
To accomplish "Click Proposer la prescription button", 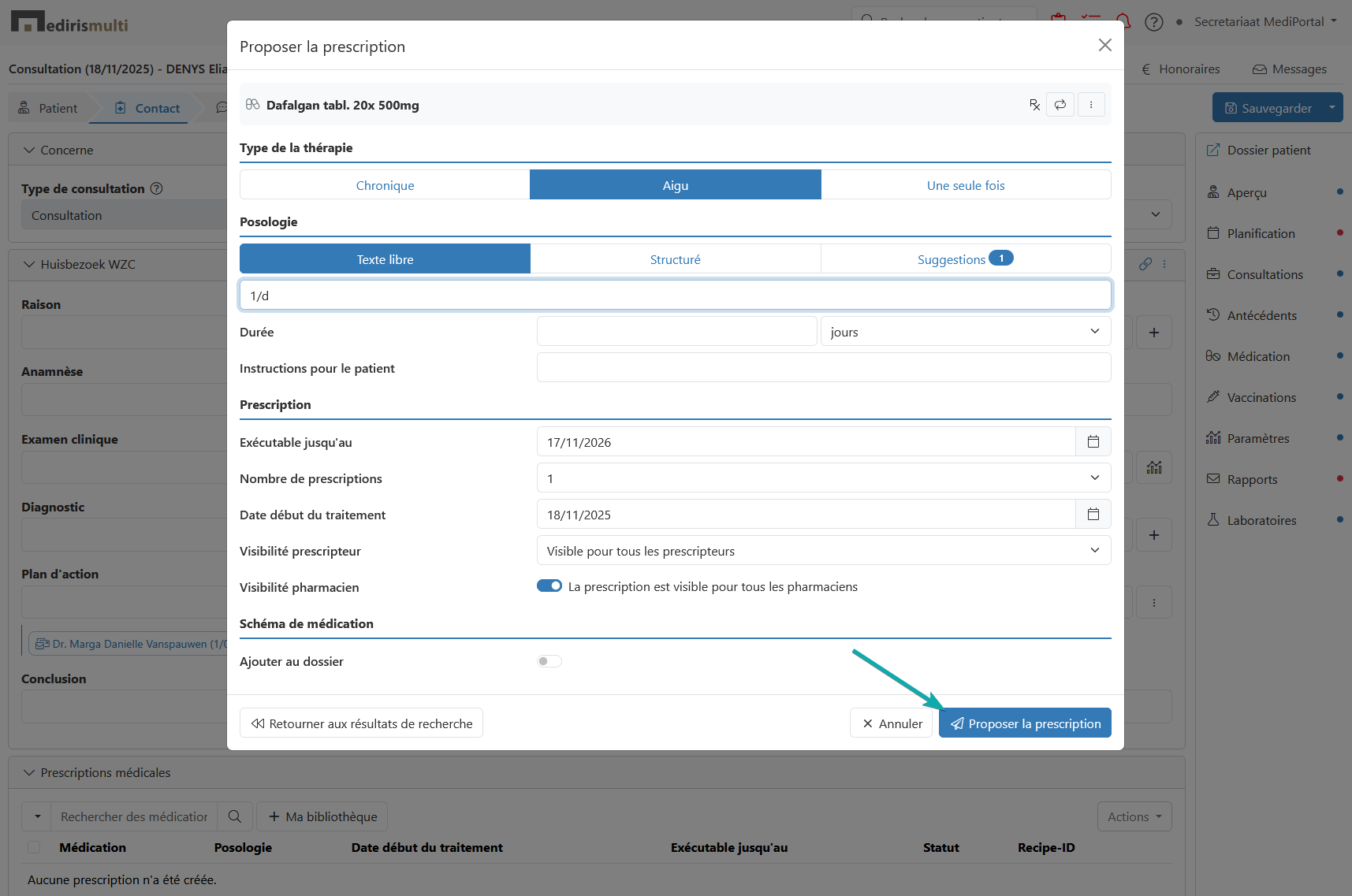I will click(x=1025, y=723).
